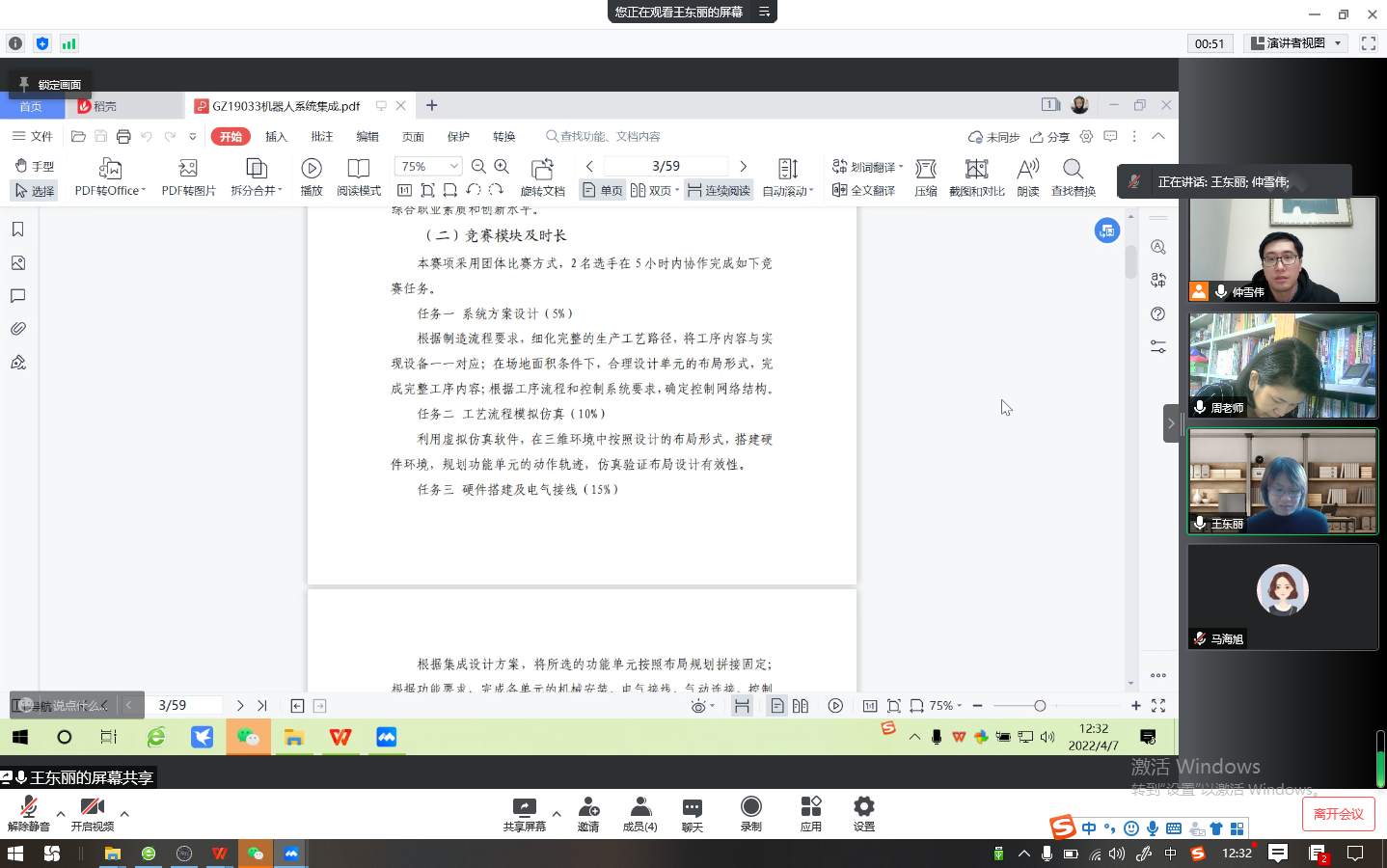Switch to the 编辑 ribbon tab

click(x=367, y=136)
